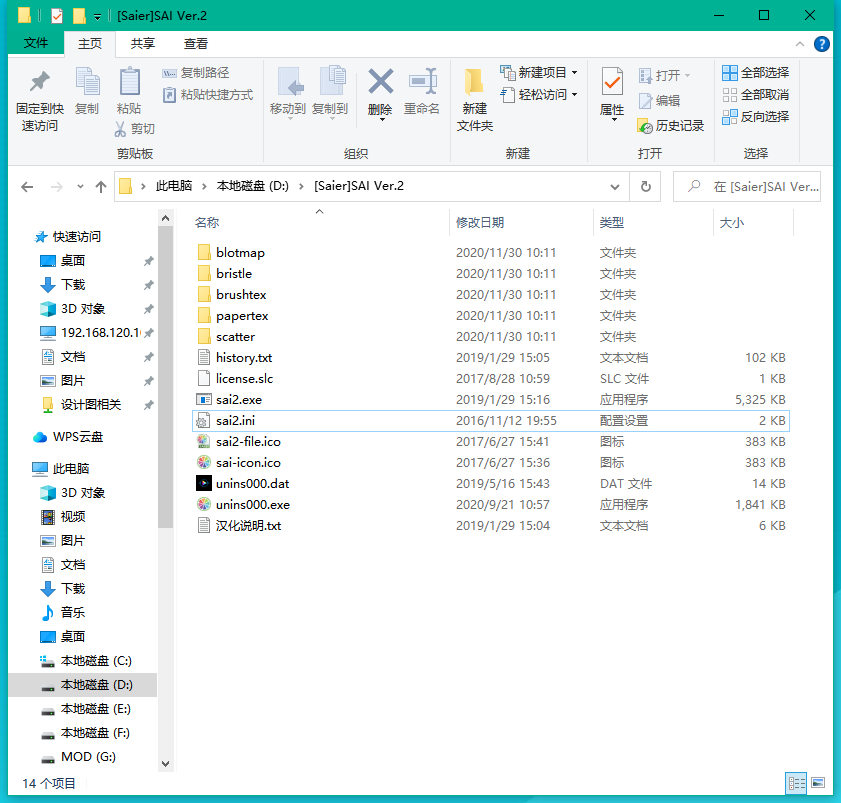Open the New Item (新建项目) dropdown
Image resolution: width=841 pixels, height=803 pixels.
(538, 72)
